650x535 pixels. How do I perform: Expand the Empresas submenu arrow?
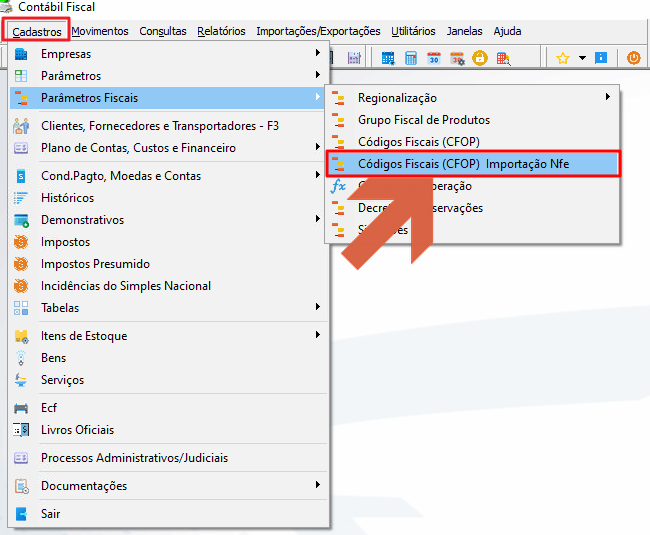tap(318, 53)
